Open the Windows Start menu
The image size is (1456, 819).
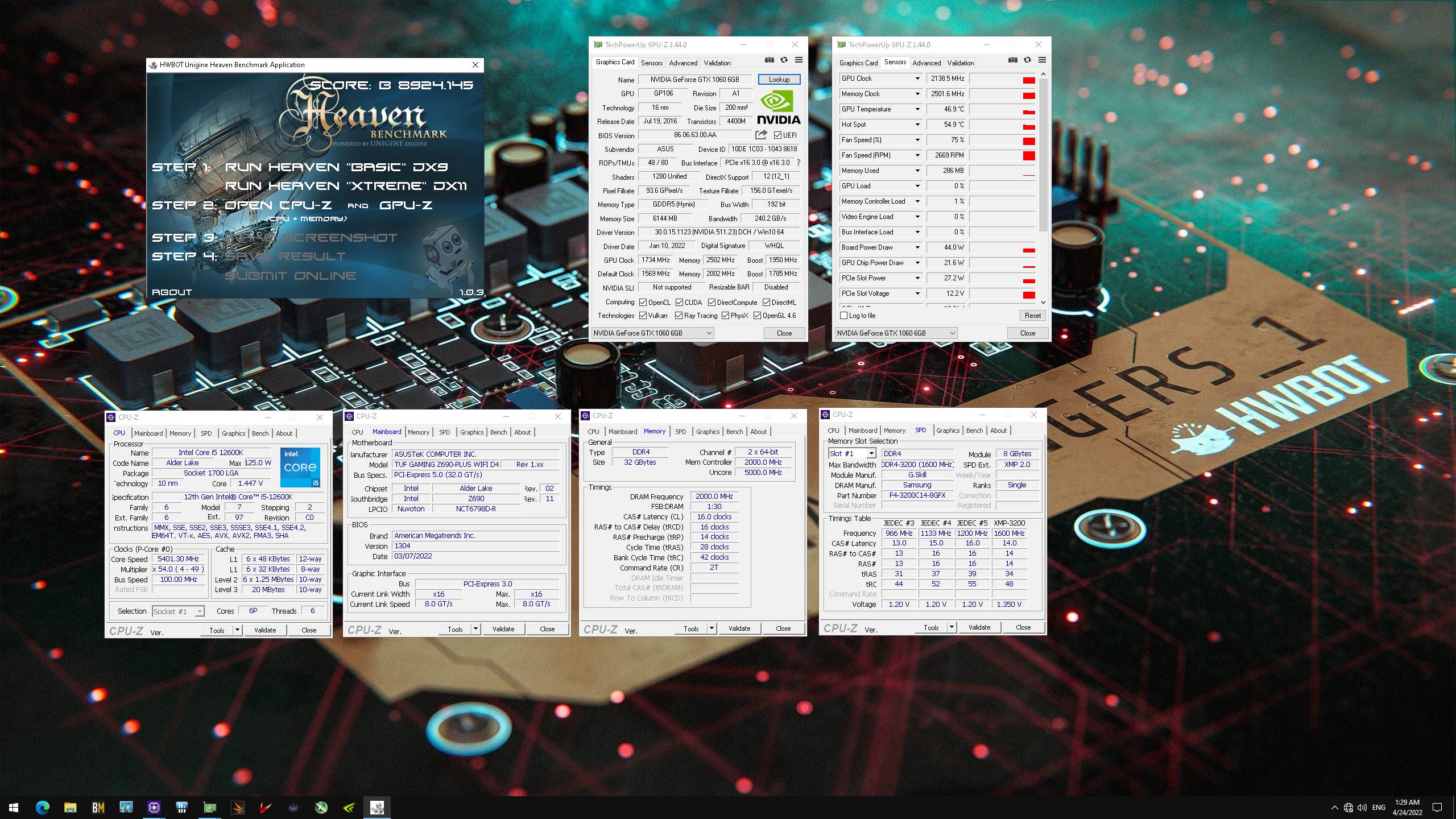[14, 807]
